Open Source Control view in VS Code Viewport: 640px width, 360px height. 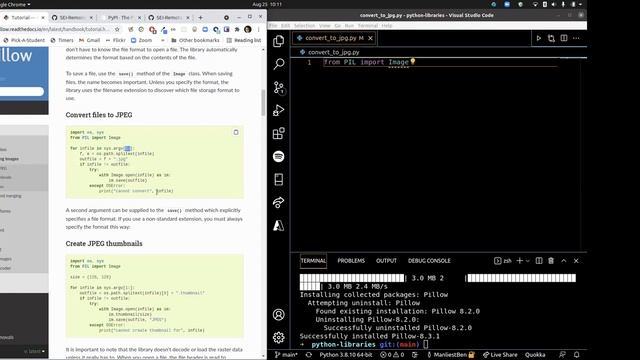click(x=279, y=87)
